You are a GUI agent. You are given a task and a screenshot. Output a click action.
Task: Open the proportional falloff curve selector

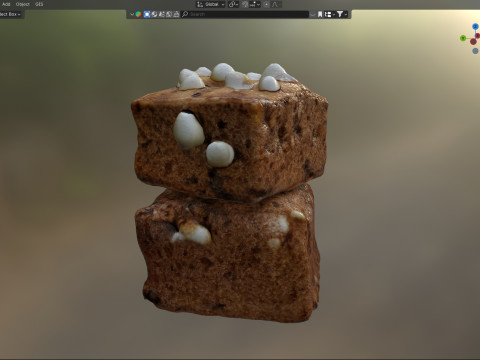coord(276,4)
